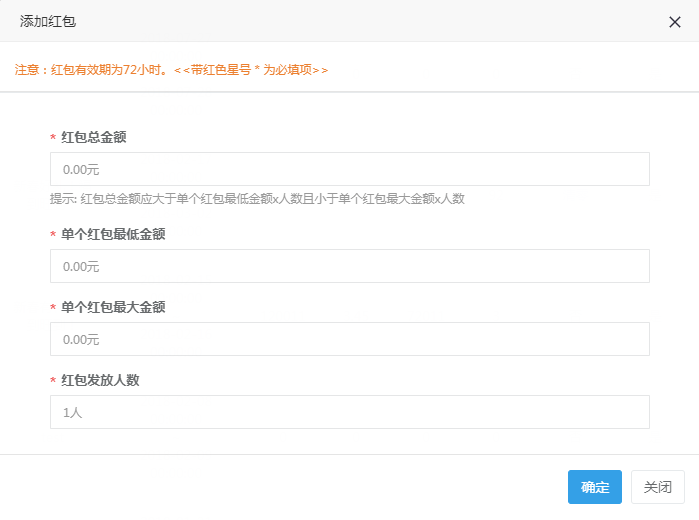Close the 添加红包 dialog with X icon
Image resolution: width=699 pixels, height=520 pixels.
(675, 21)
